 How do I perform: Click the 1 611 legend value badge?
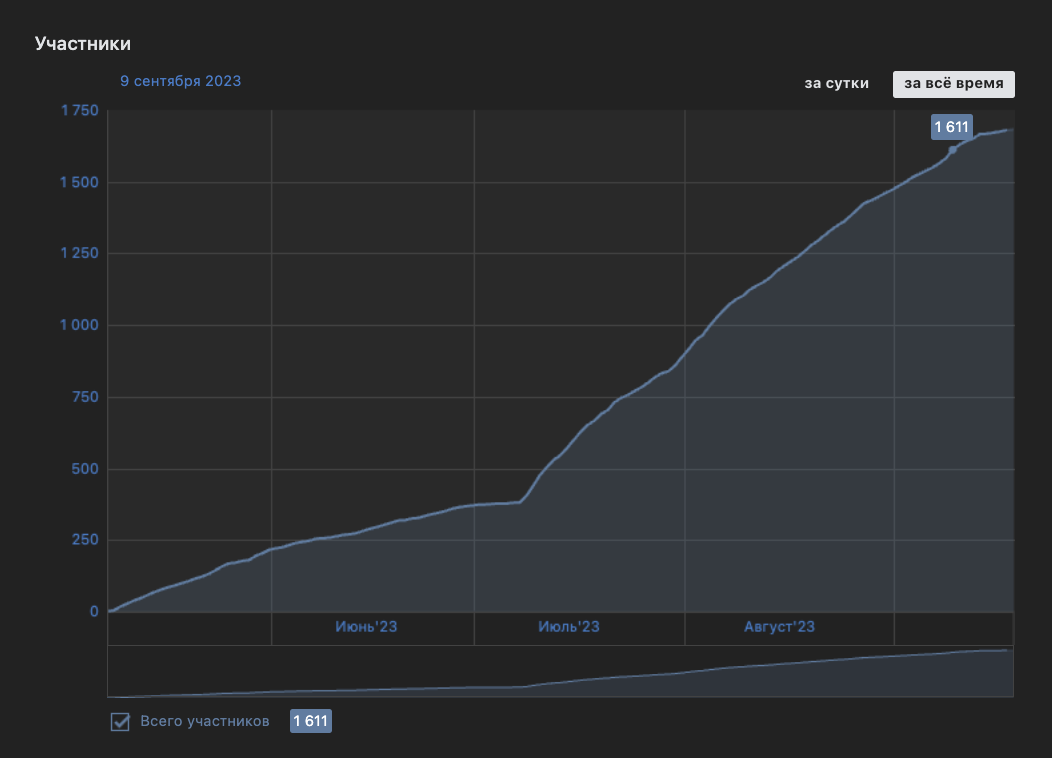(311, 721)
